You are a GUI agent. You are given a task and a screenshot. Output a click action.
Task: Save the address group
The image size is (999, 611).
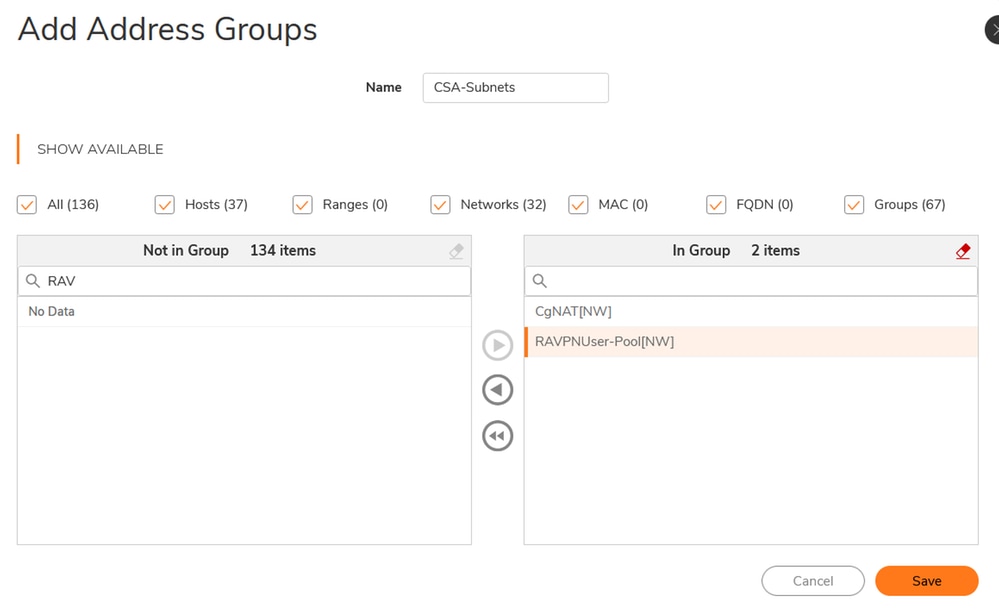(x=926, y=581)
